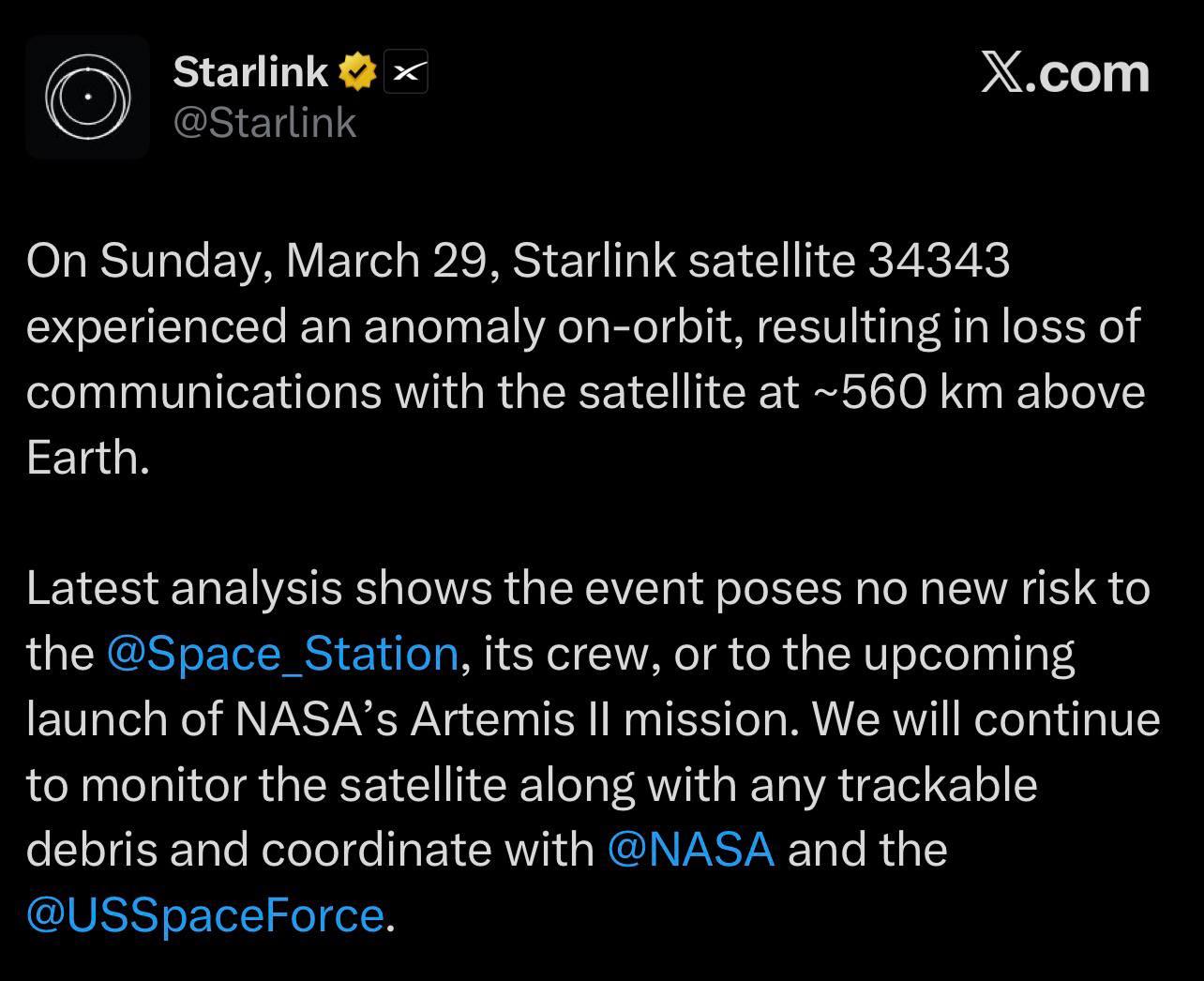Click the @Starlink handle
The image size is (1204, 981).
[264, 123]
